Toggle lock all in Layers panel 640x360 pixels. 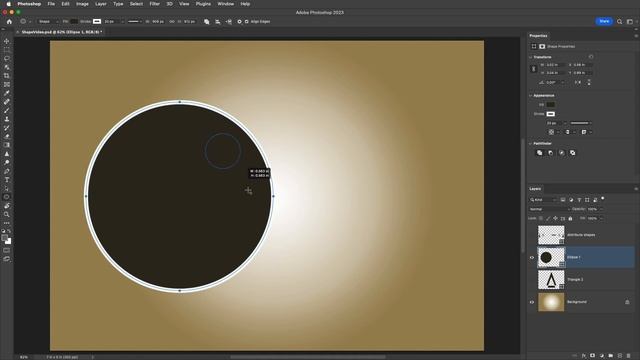coord(570,218)
